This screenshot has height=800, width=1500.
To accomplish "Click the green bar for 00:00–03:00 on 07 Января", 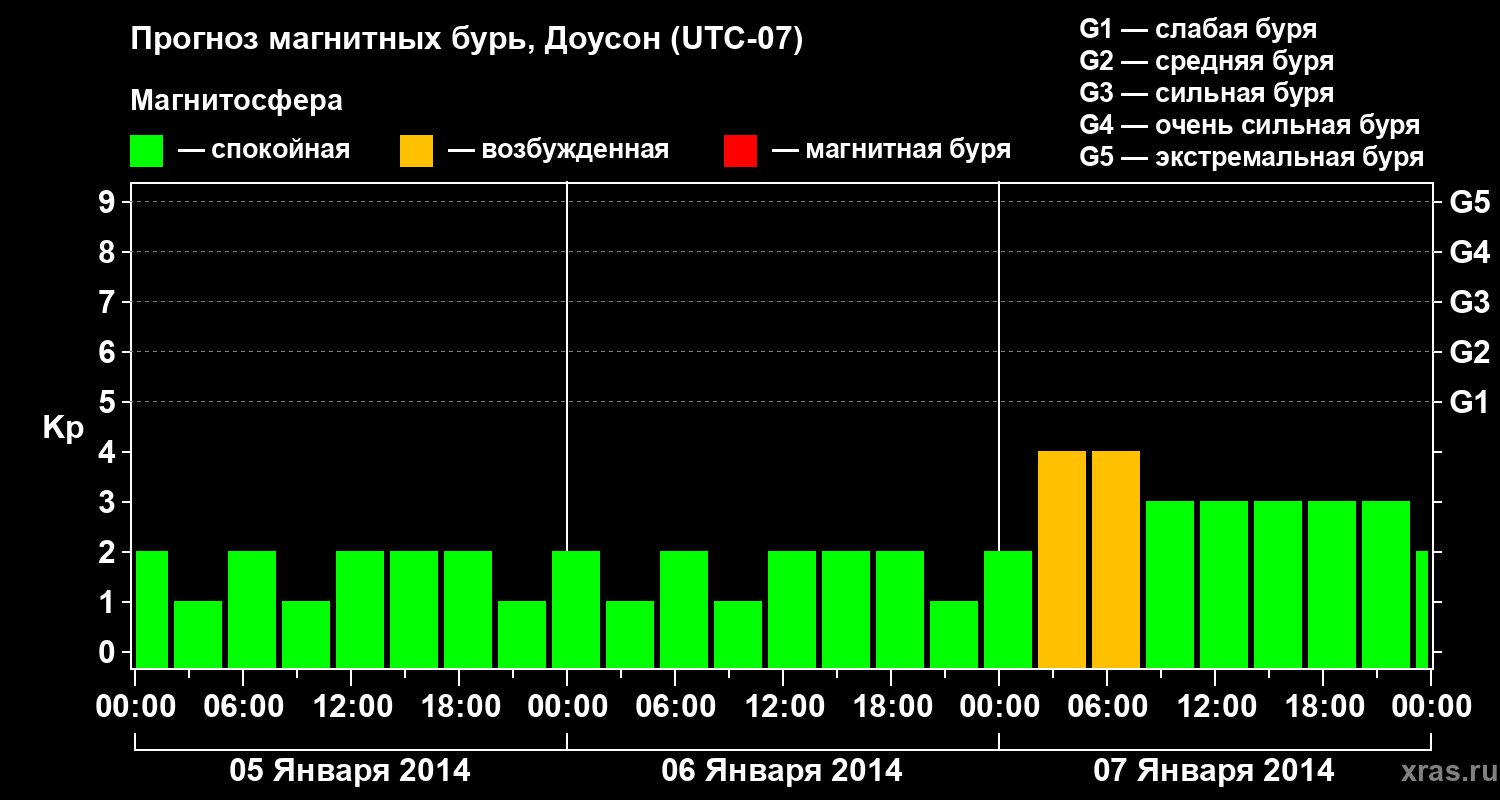I will pos(1008,609).
